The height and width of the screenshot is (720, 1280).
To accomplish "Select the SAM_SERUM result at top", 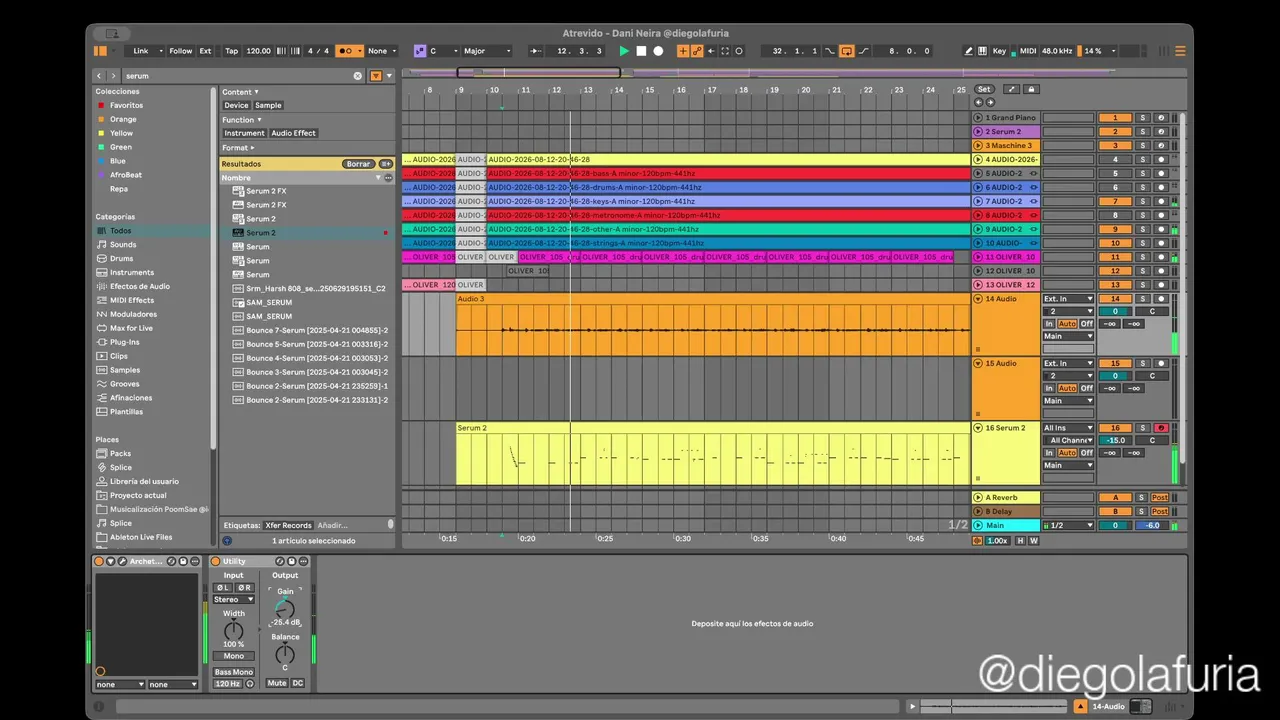I will click(x=269, y=303).
